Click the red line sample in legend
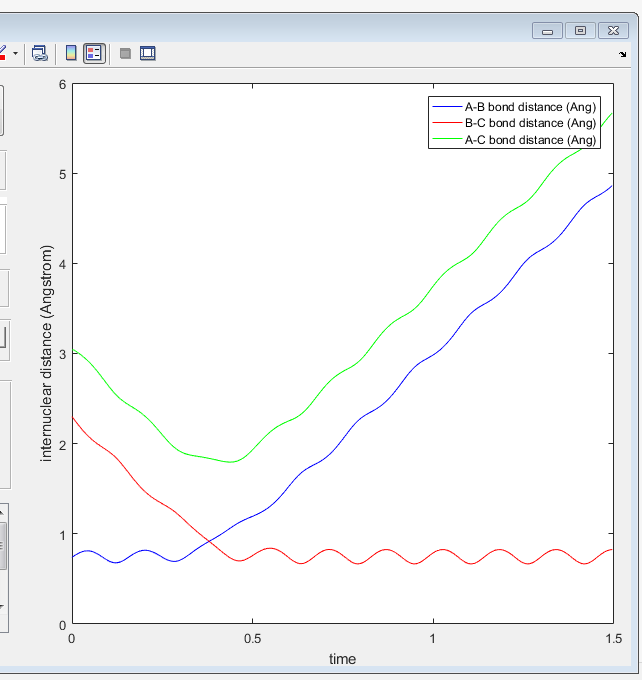 coord(447,123)
